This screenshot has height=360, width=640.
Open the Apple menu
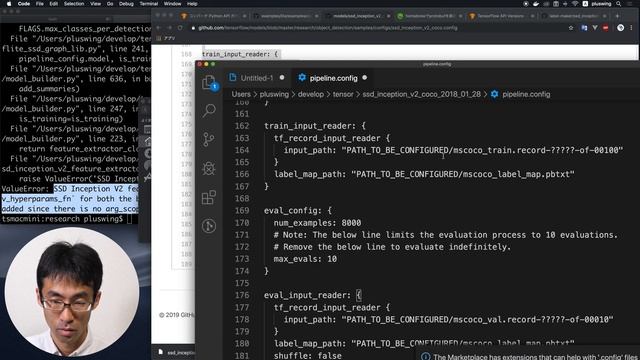point(9,4)
